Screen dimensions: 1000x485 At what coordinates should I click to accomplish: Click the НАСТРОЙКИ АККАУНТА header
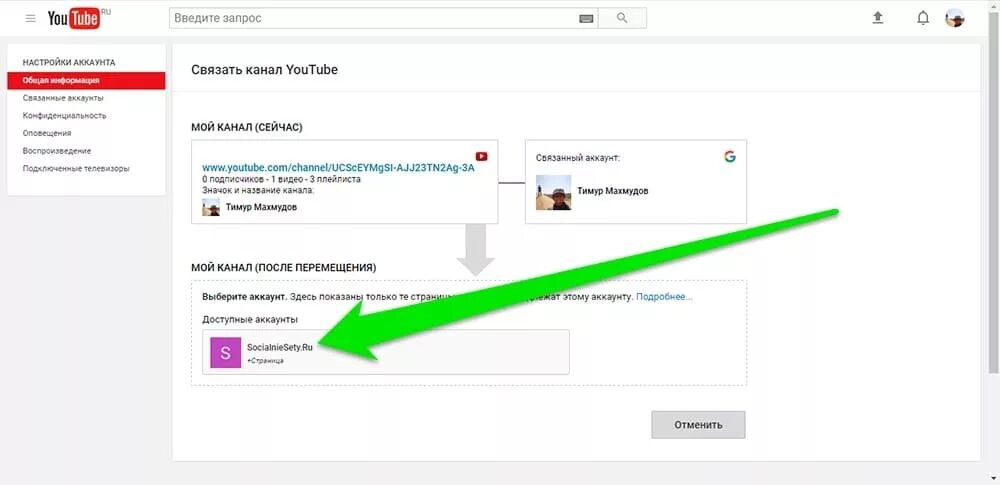69,63
